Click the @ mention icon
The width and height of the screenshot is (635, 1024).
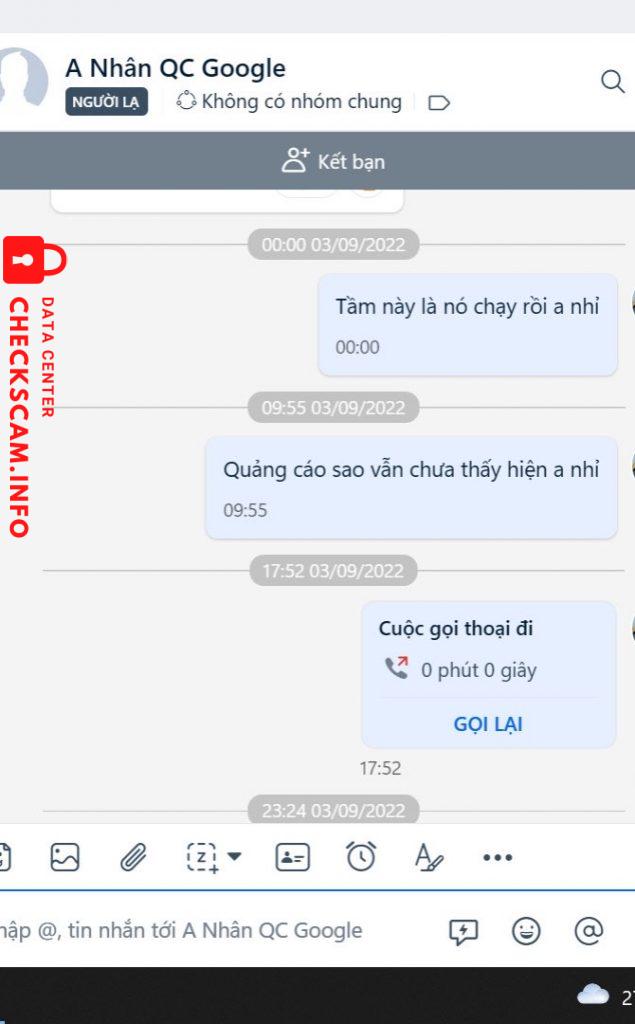588,931
